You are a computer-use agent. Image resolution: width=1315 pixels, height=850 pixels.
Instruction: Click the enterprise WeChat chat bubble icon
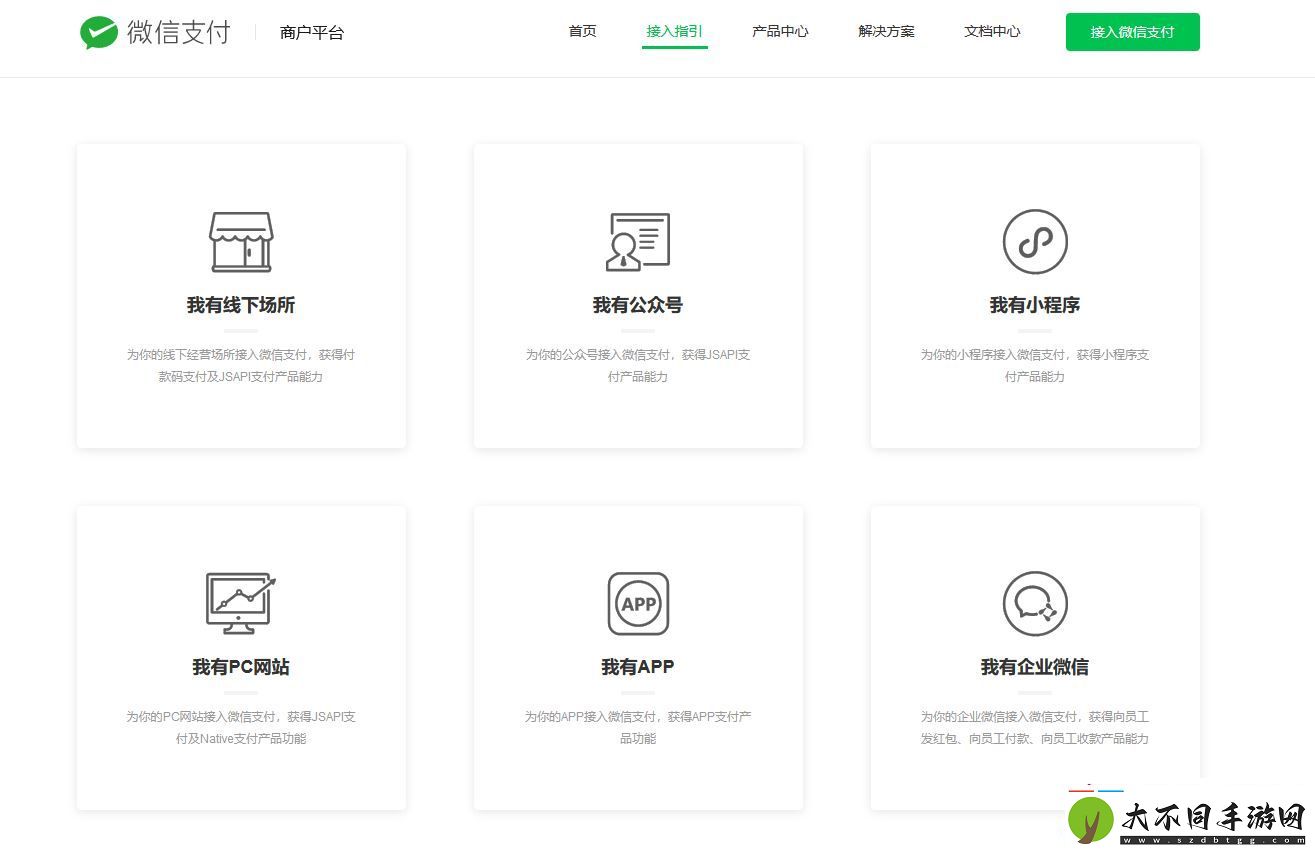(x=1035, y=603)
